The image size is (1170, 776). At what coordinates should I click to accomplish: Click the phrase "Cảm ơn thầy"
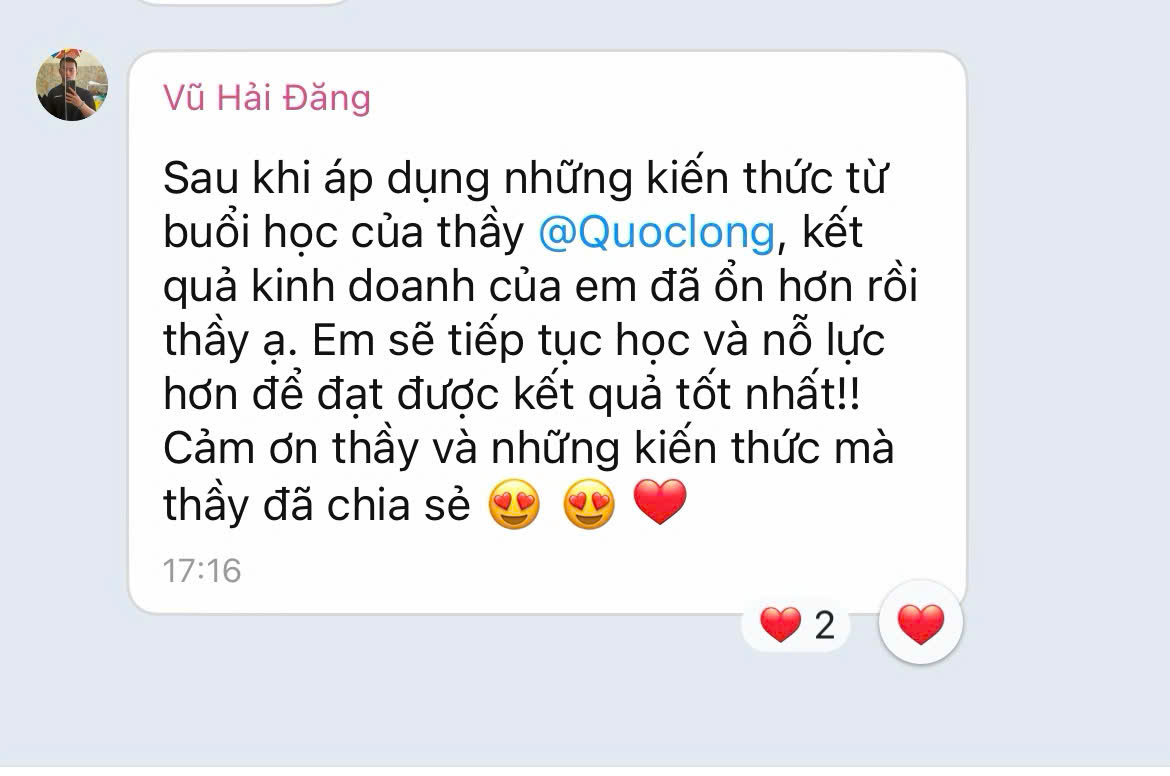click(x=291, y=449)
